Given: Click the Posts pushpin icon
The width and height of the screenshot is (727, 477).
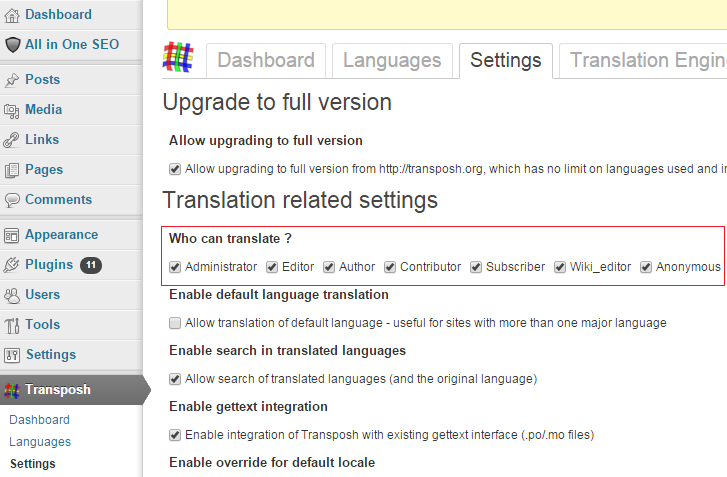Looking at the screenshot, I should pos(12,80).
